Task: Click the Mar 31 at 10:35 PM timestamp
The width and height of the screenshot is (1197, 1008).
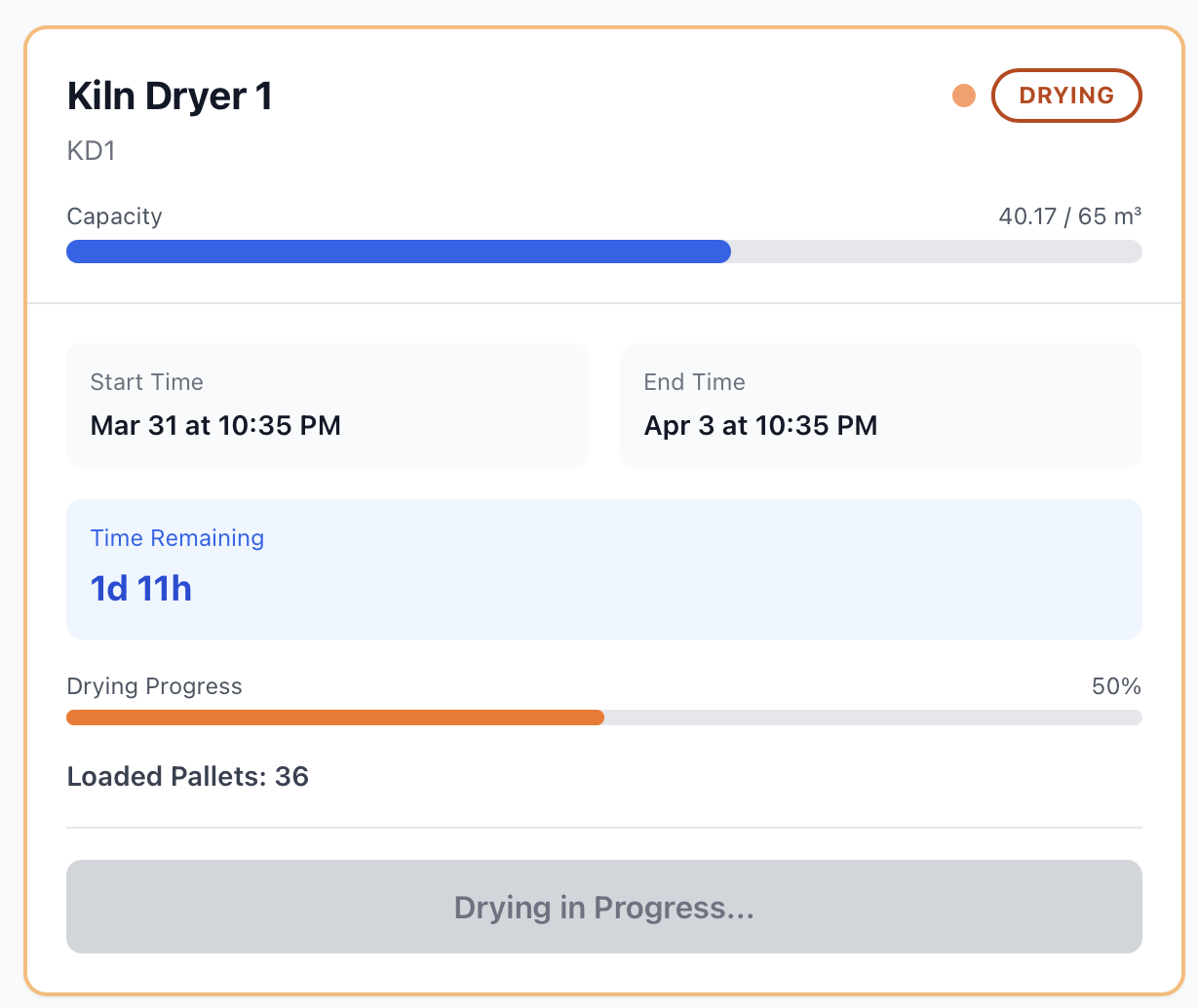Action: coord(215,426)
